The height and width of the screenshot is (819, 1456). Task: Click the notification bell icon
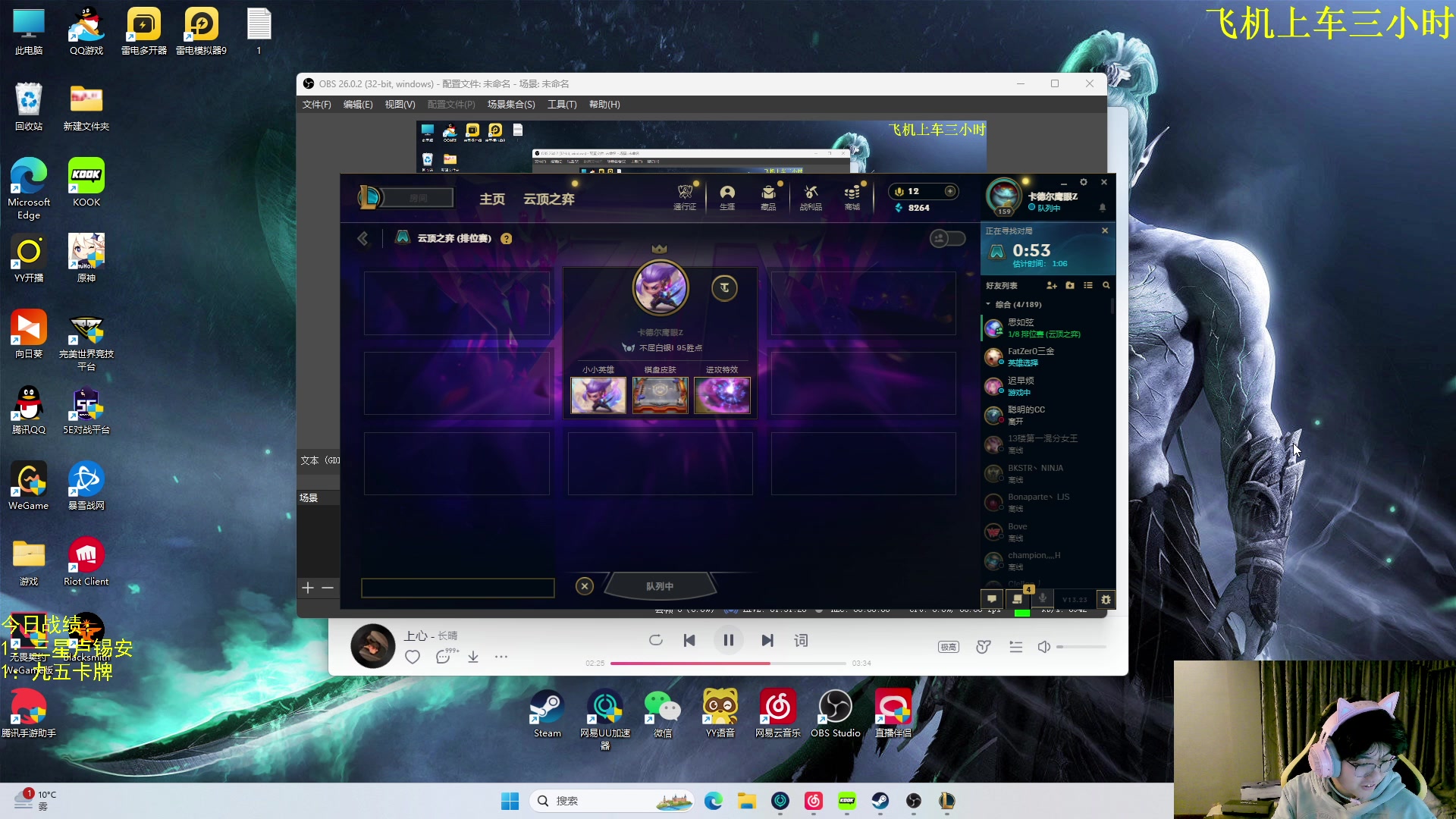tap(1103, 208)
